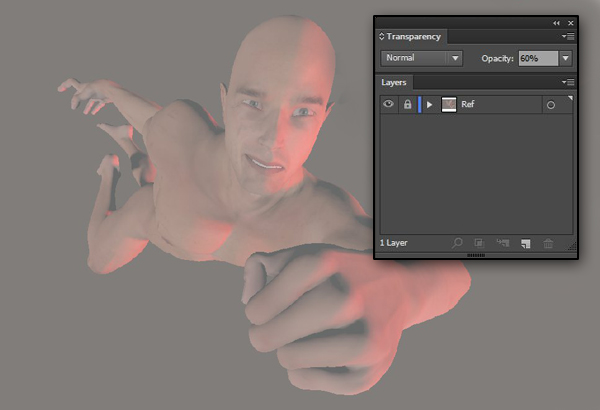Click the Ref layer target circle
600x410 pixels.
(x=551, y=105)
